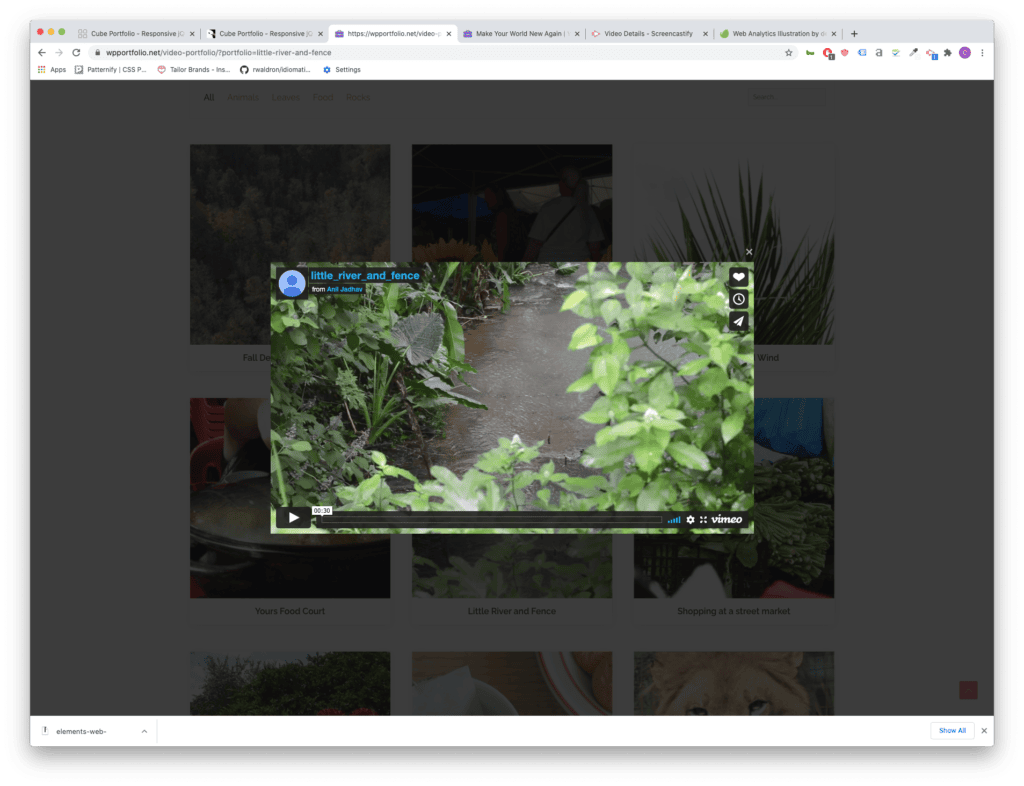Reload the current page
1024x786 pixels.
pyautogui.click(x=76, y=53)
